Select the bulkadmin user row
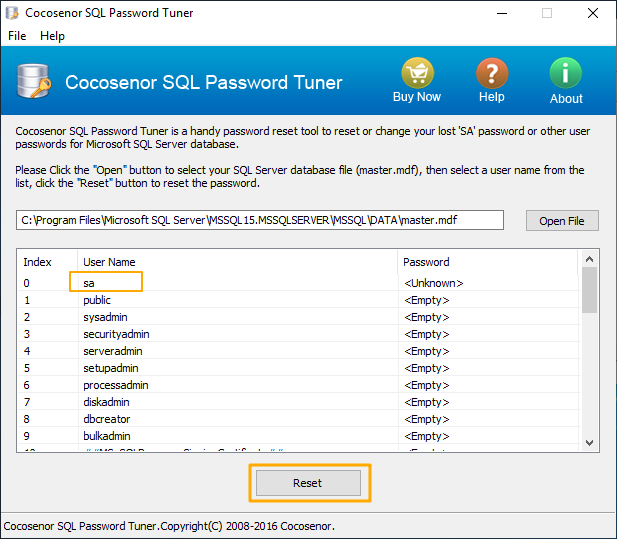 point(298,436)
